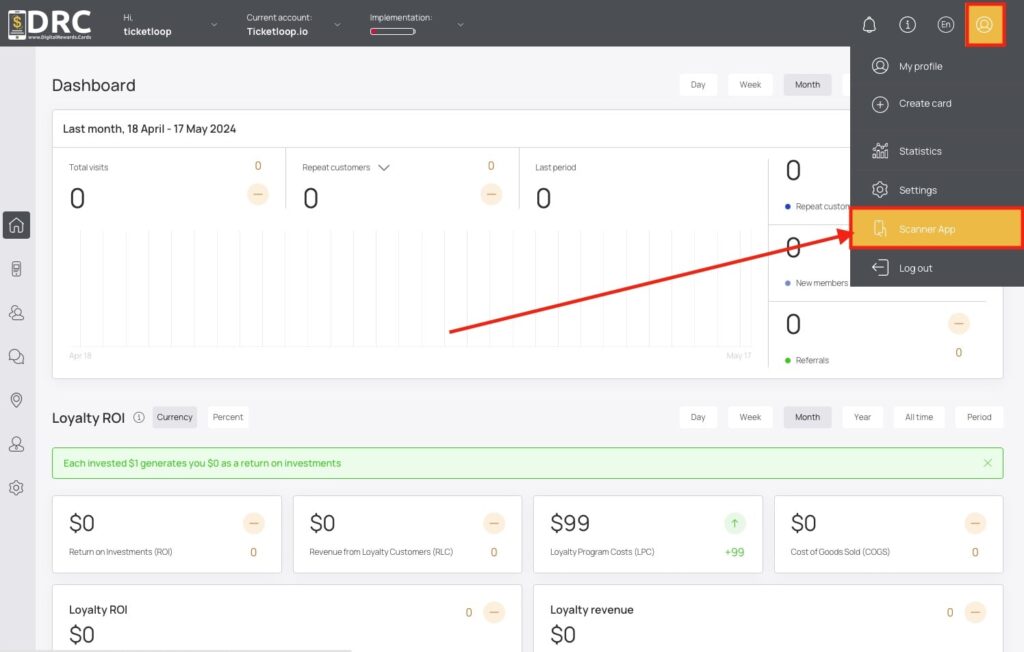The width and height of the screenshot is (1024, 652).
Task: Click Log out in the menu
Action: click(936, 268)
